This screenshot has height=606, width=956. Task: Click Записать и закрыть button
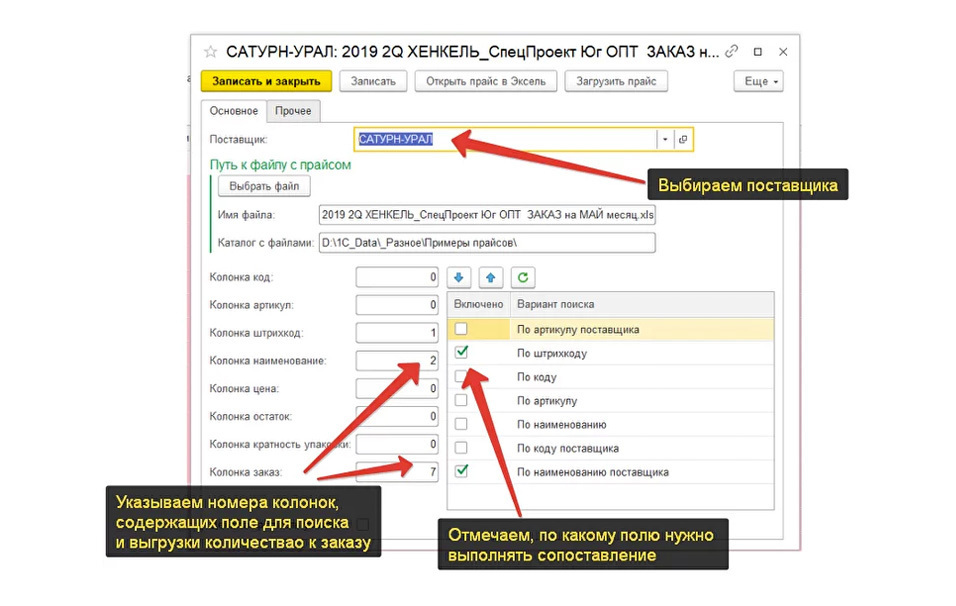click(x=266, y=81)
